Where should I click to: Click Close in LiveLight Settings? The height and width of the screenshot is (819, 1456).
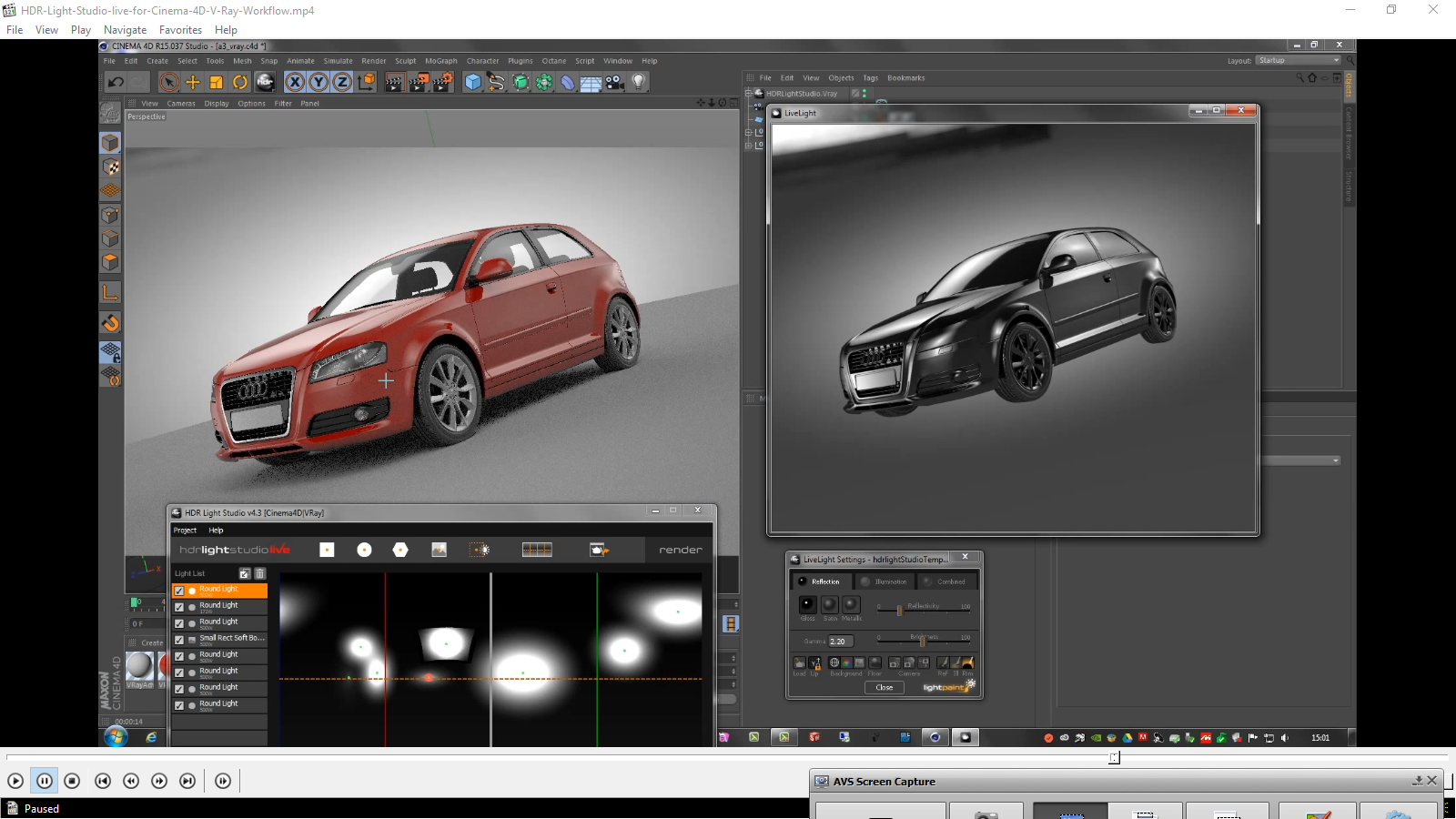885,688
